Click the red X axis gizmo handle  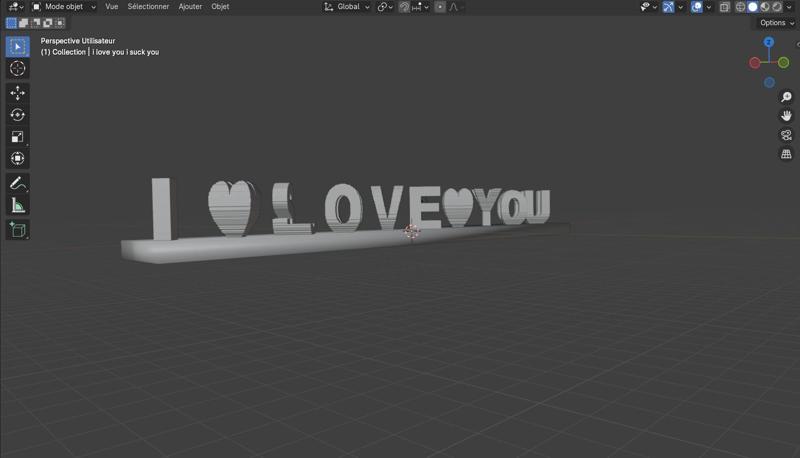(755, 63)
